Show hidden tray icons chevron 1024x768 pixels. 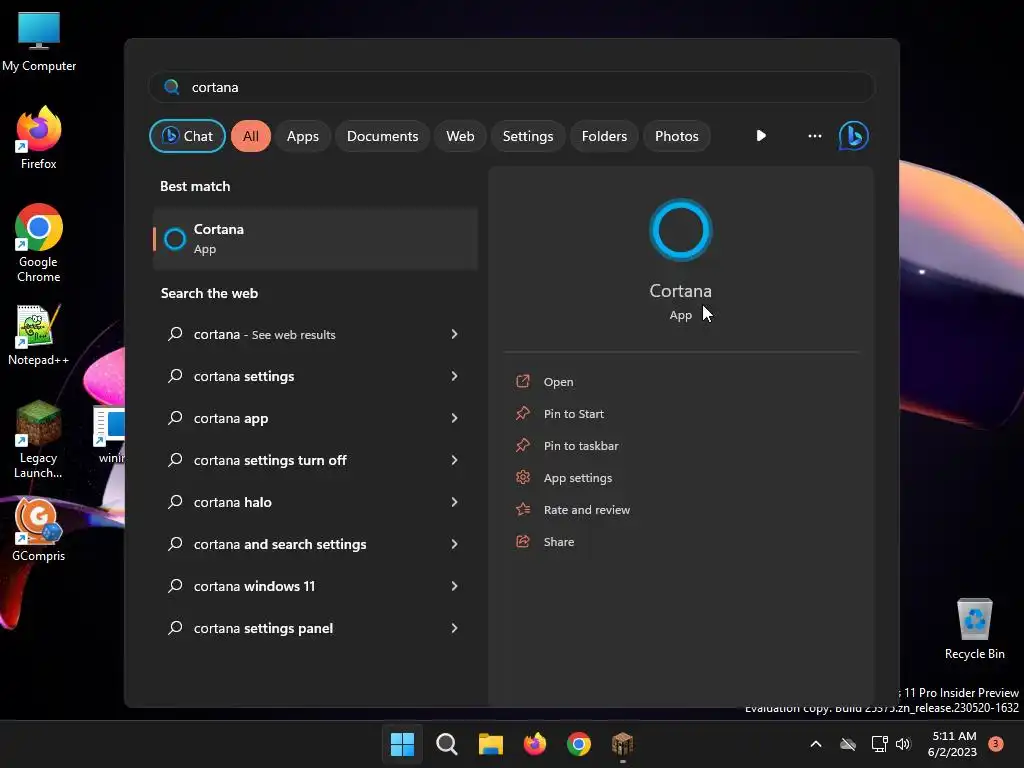click(x=816, y=744)
